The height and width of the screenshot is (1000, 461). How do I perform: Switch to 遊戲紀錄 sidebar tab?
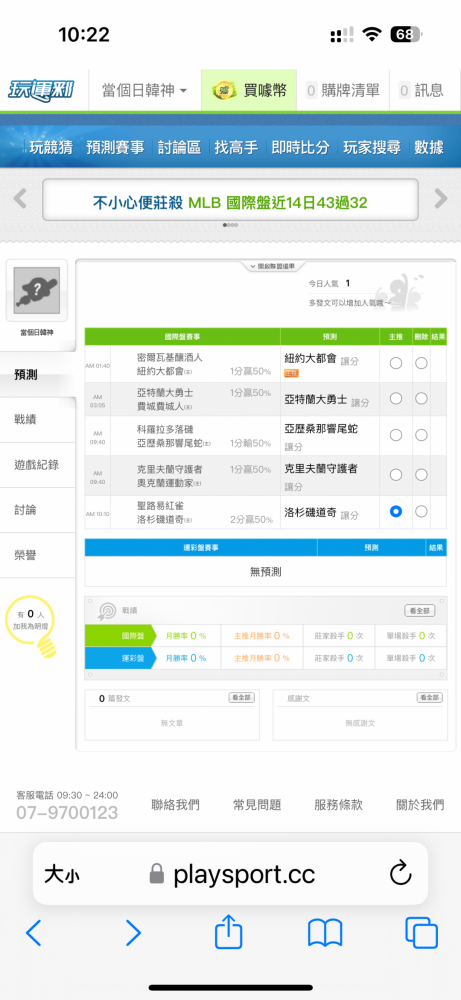(38, 465)
